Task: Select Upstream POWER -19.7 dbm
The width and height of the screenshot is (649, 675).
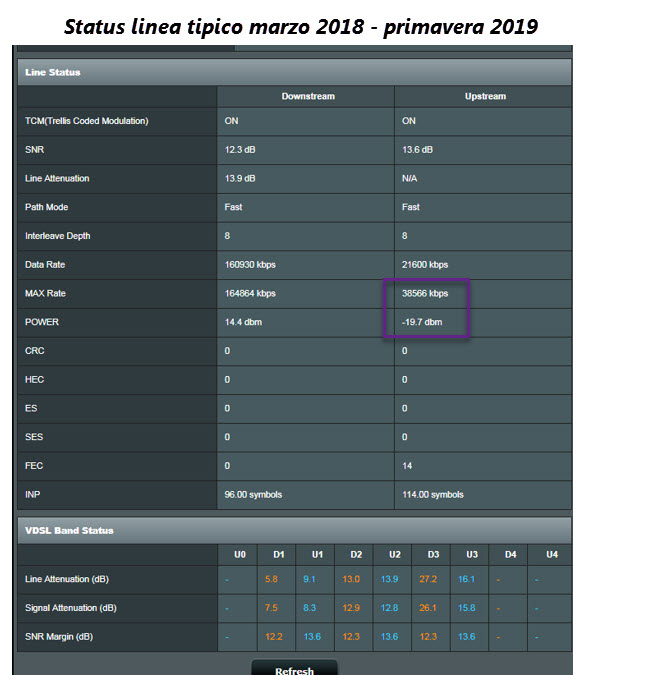Action: (422, 322)
